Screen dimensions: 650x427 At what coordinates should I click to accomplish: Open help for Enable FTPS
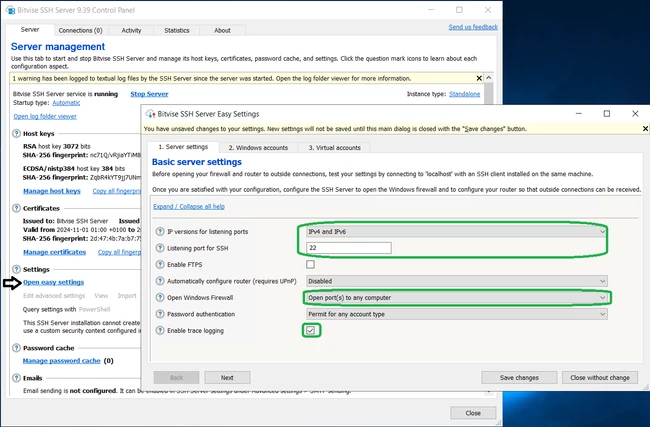click(x=160, y=264)
